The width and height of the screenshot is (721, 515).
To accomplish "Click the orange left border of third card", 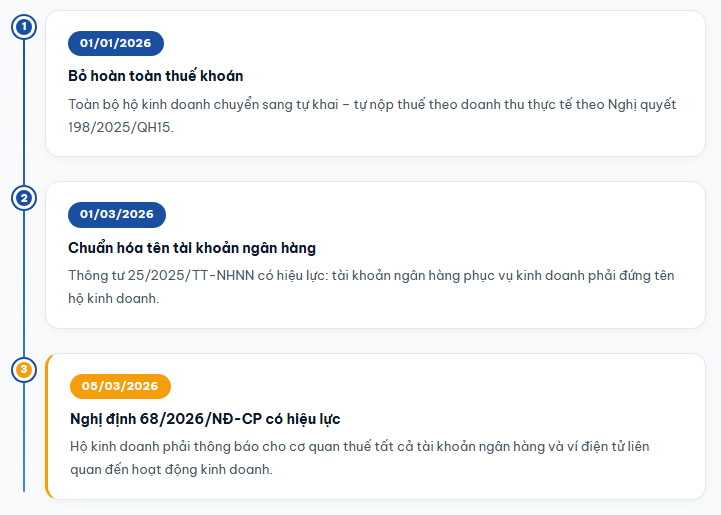I will click(x=47, y=426).
